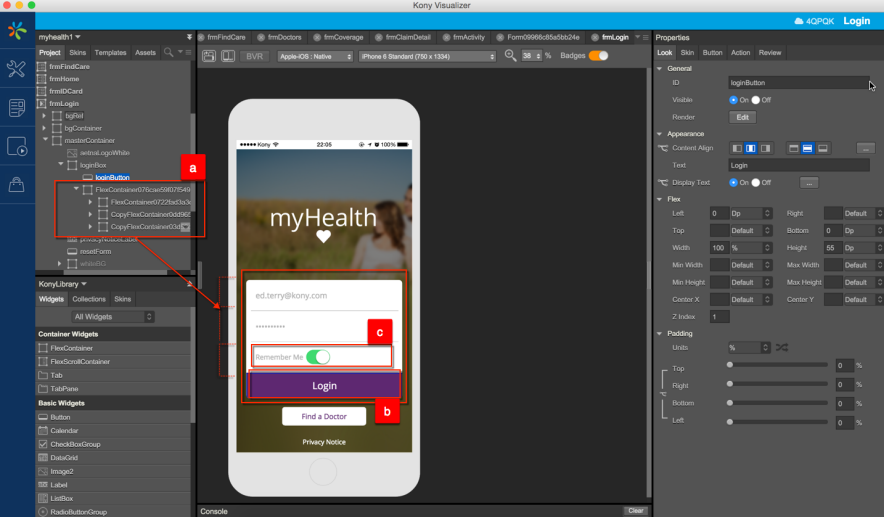This screenshot has width=884, height=517.
Task: Align content center horizontally
Action: point(751,148)
